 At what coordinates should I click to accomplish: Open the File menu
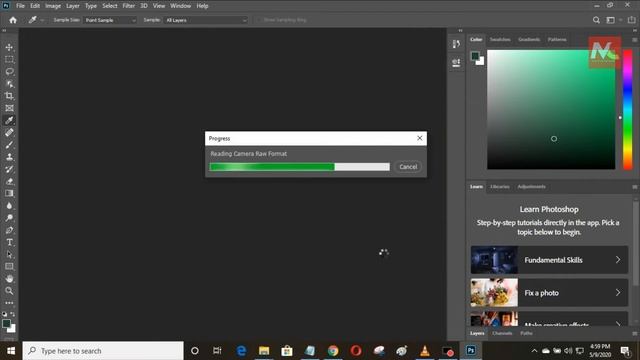[20, 6]
